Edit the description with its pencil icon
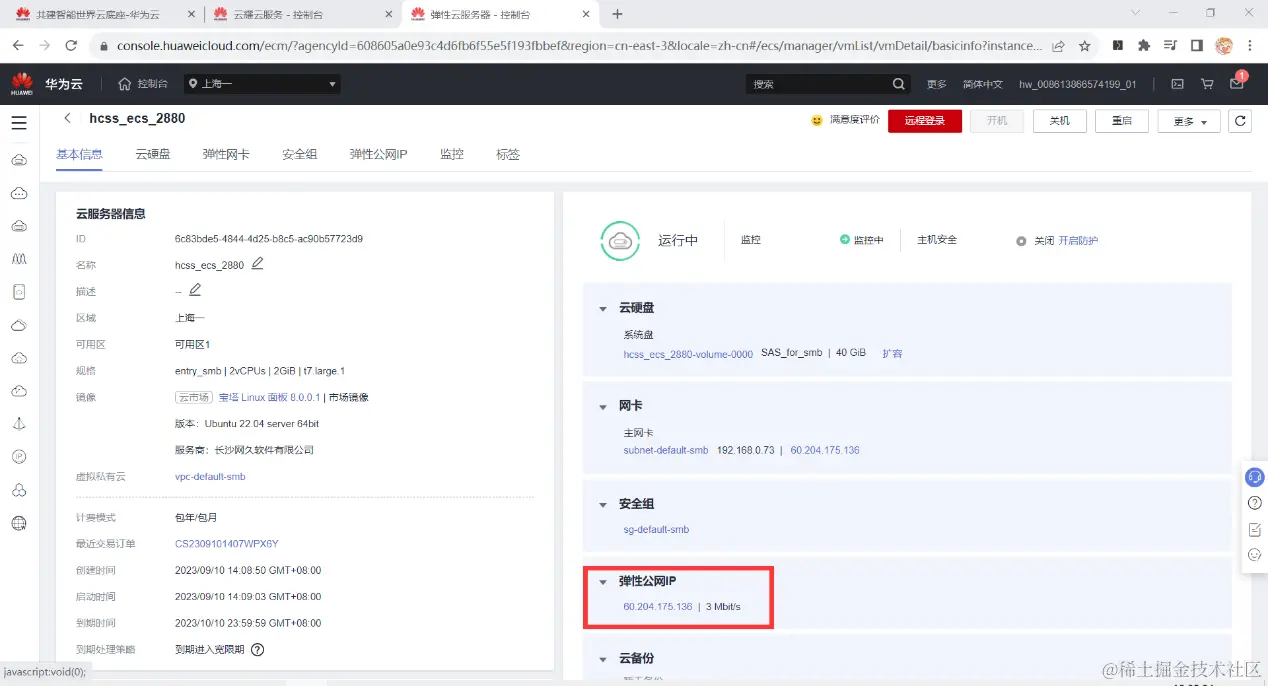Image resolution: width=1268 pixels, height=686 pixels. (195, 290)
